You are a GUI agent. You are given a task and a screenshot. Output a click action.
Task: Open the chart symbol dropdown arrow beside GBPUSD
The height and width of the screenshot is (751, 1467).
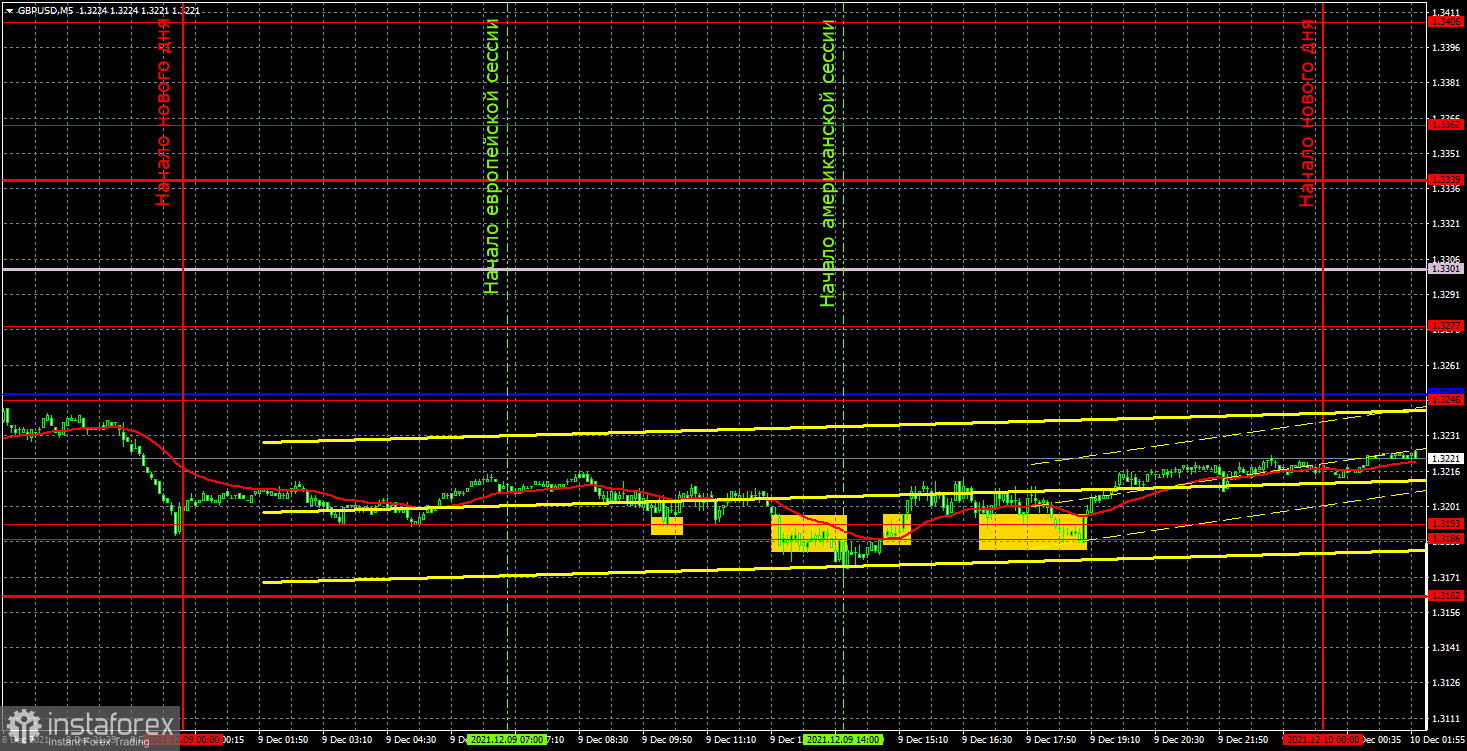[9, 9]
